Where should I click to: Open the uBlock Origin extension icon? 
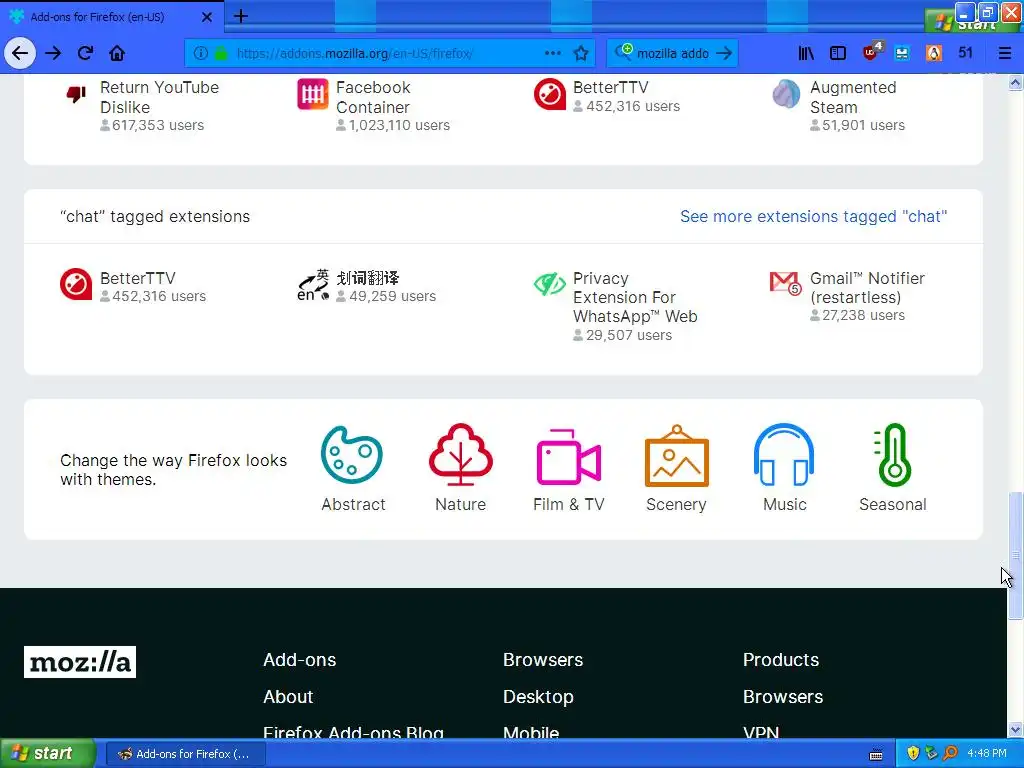click(872, 52)
